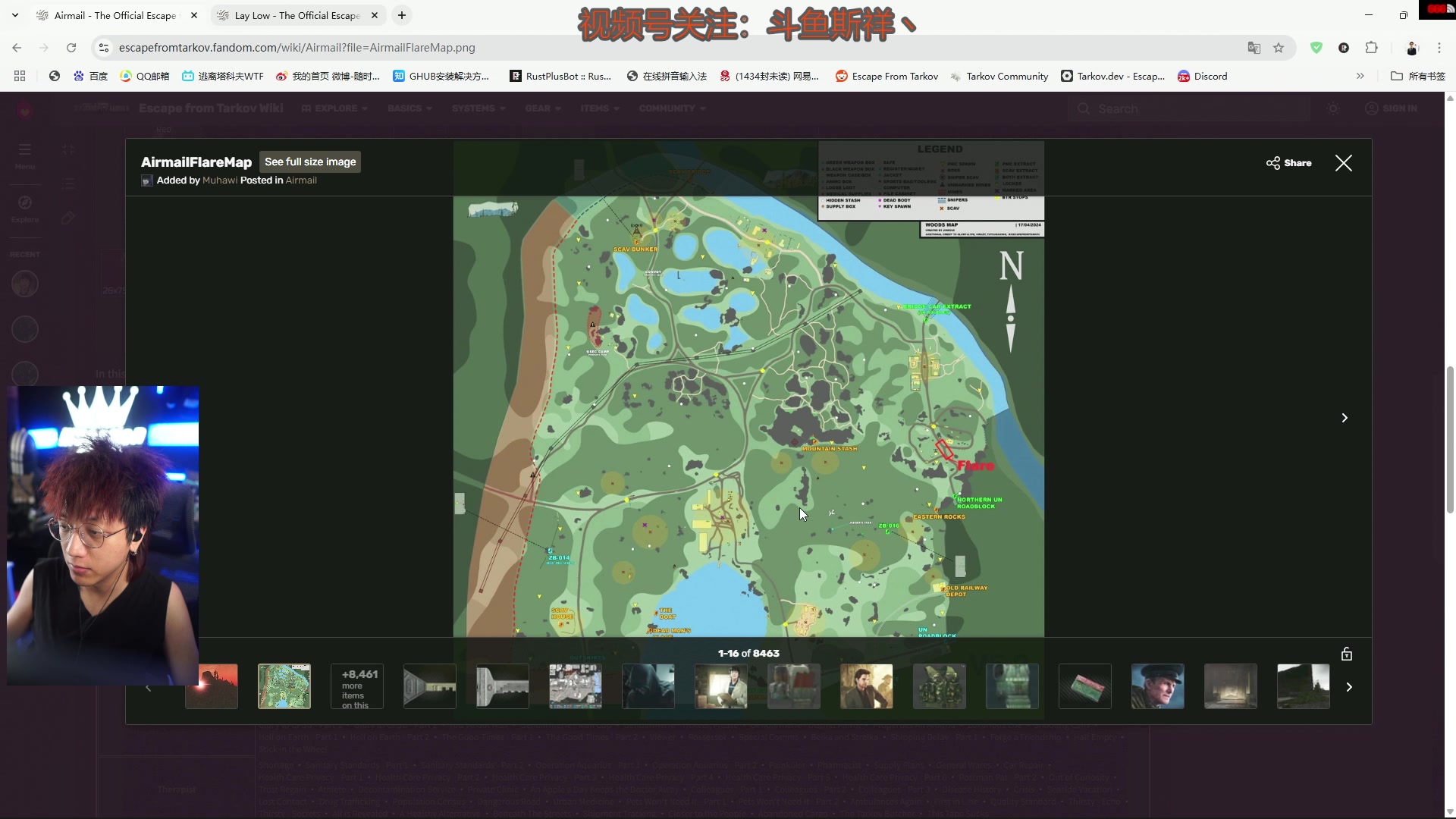Expand the BASICS wiki menu

[409, 108]
